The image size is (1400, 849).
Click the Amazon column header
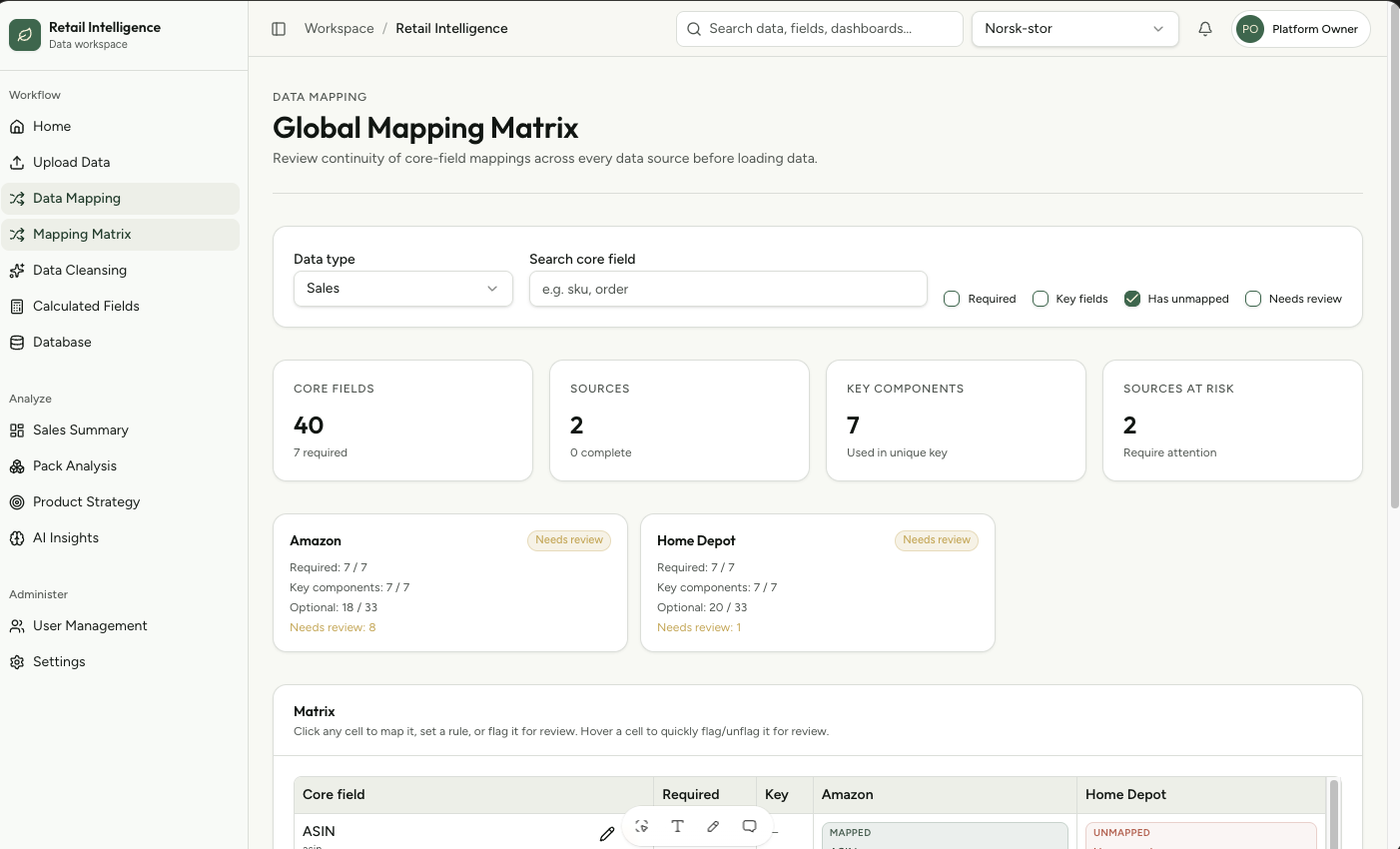[x=945, y=795]
